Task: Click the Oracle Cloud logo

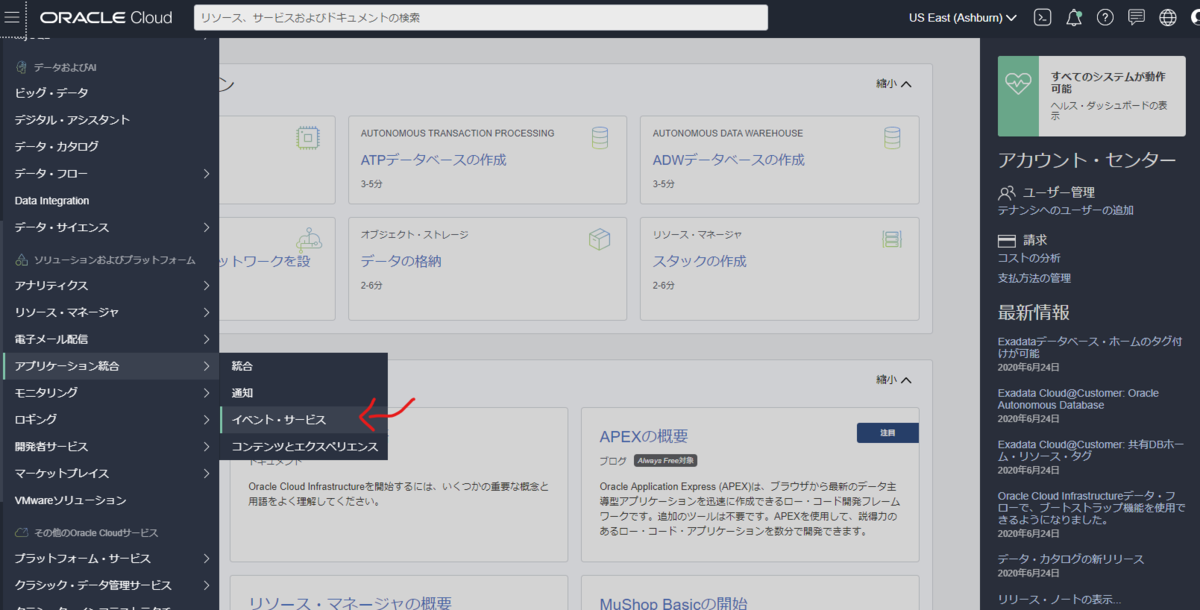Action: click(106, 18)
